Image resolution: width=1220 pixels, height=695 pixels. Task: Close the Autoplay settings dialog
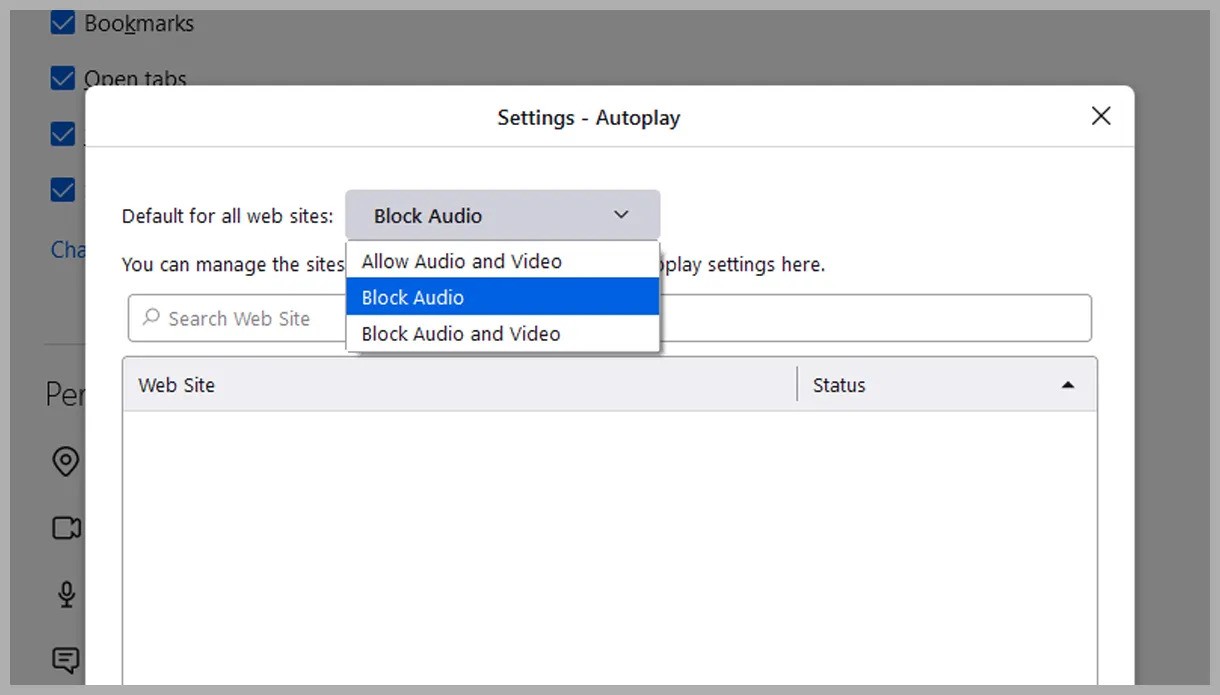point(1101,116)
